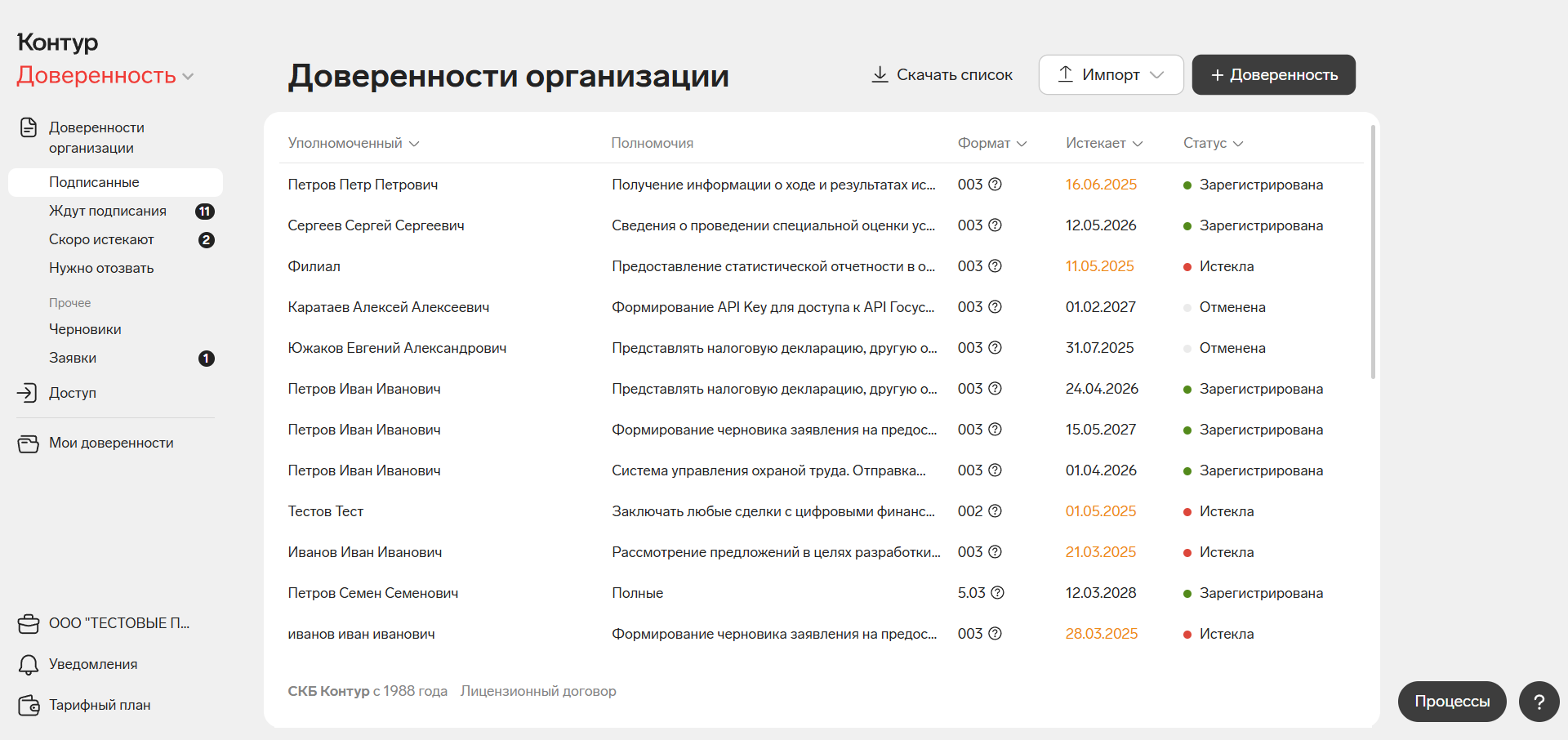Viewport: 1568px width, 740px height.
Task: Click the wallet icon for Тарифный план
Action: pyautogui.click(x=29, y=705)
